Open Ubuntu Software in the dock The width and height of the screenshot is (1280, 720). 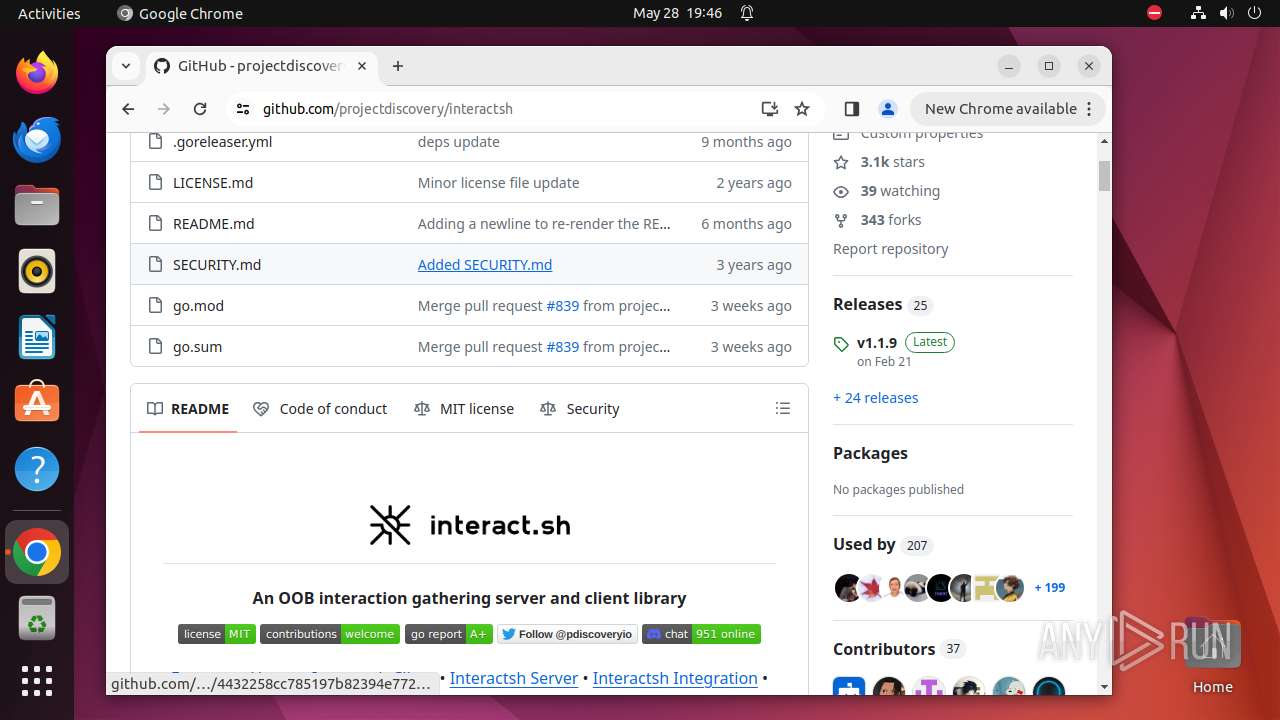pos(37,403)
